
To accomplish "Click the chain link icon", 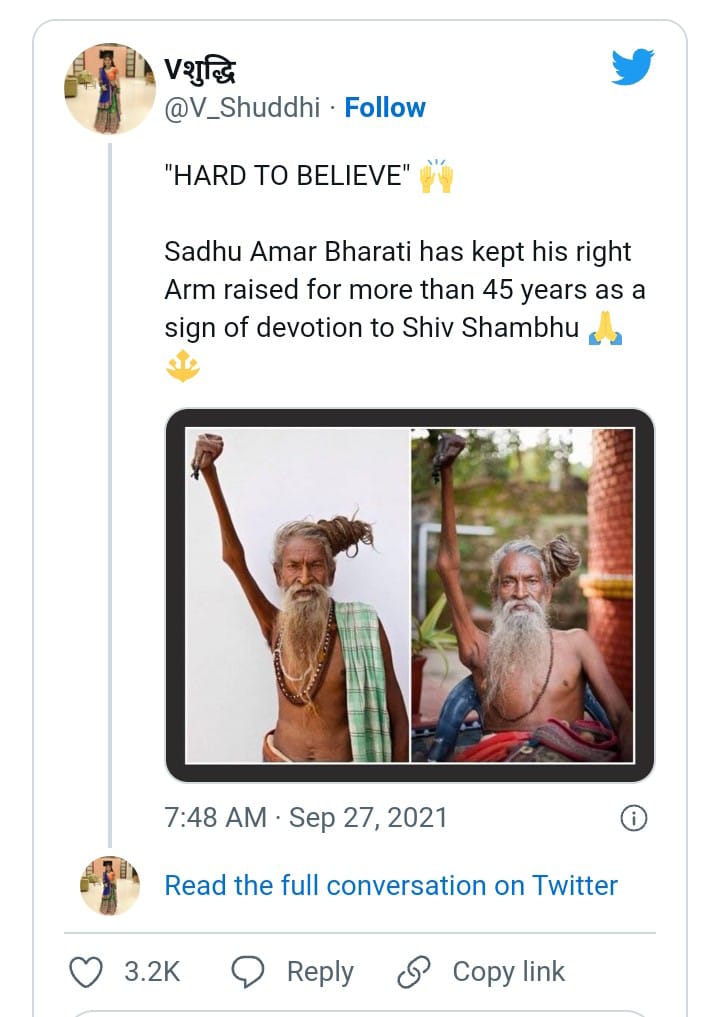I will [413, 972].
